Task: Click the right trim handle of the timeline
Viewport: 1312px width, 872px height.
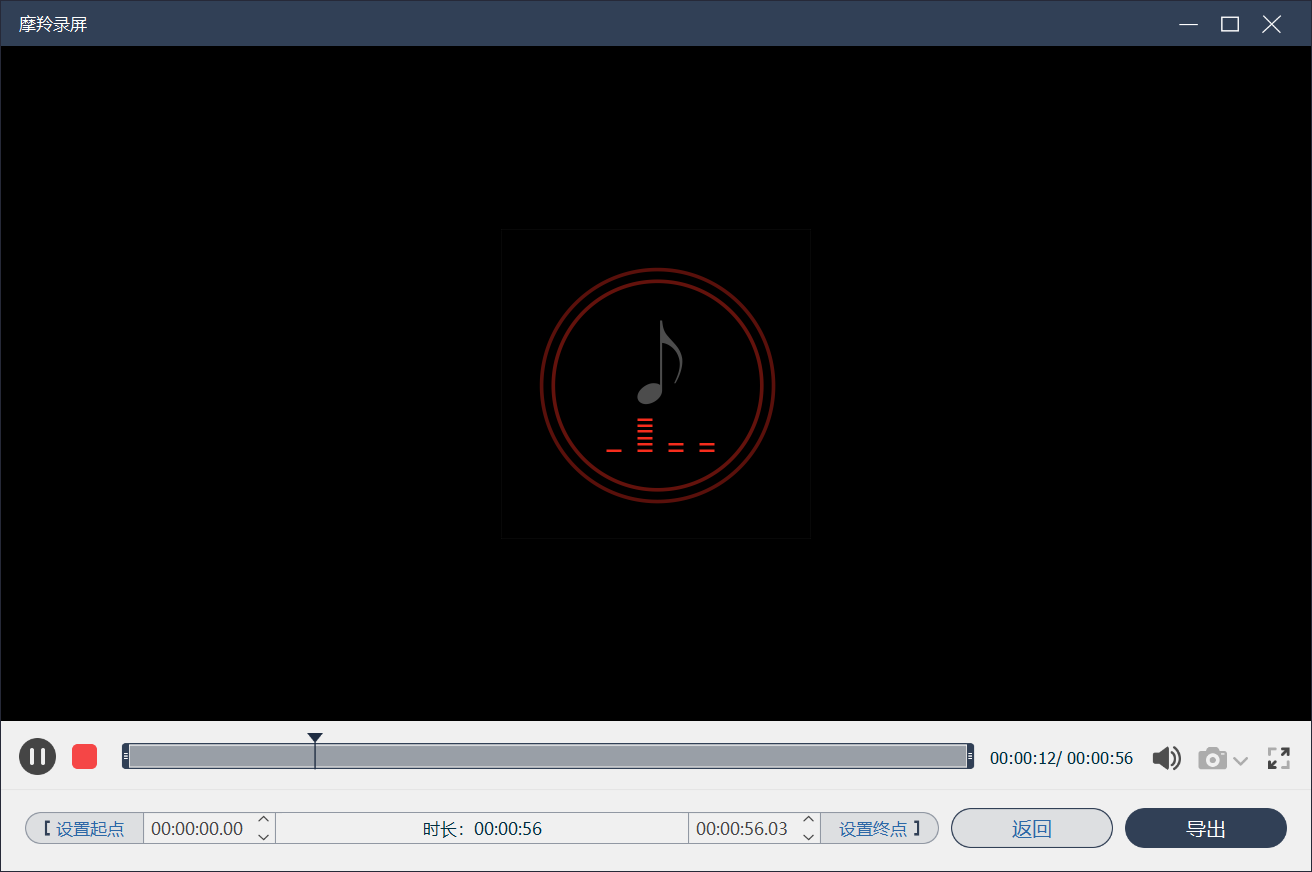Action: [970, 756]
